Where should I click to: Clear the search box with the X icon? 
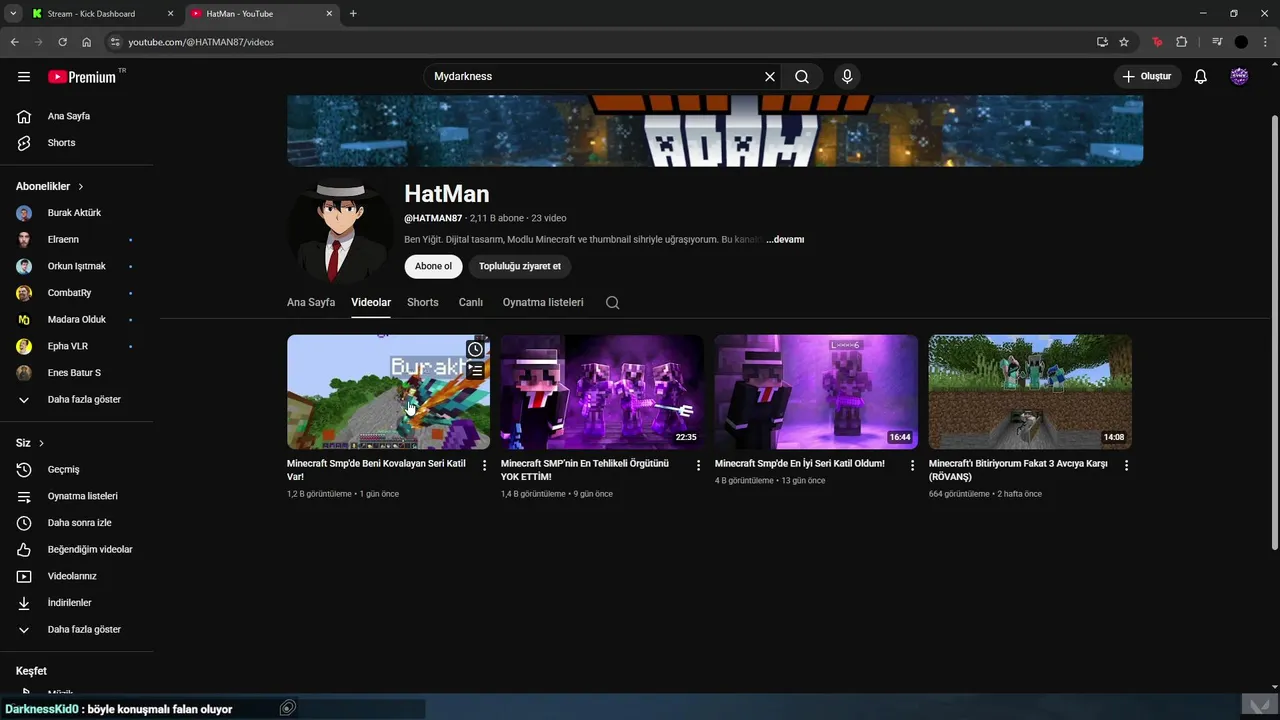(x=770, y=76)
